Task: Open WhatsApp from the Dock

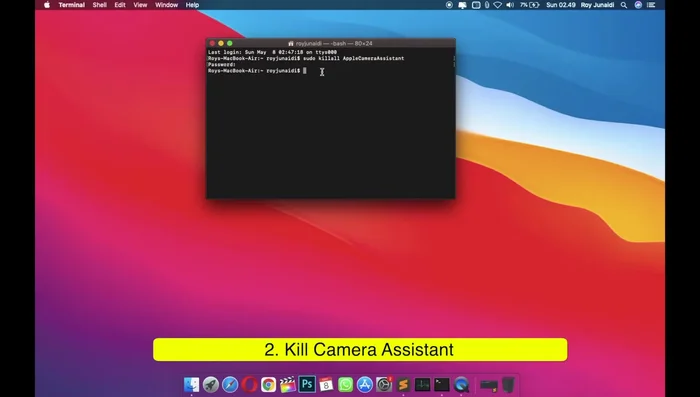Action: click(345, 384)
